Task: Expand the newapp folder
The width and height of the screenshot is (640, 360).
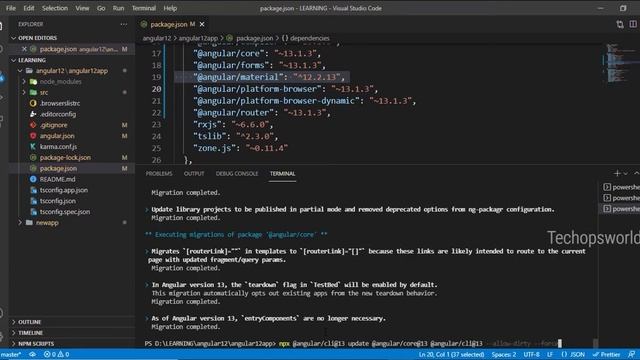Action: pyautogui.click(x=20, y=222)
